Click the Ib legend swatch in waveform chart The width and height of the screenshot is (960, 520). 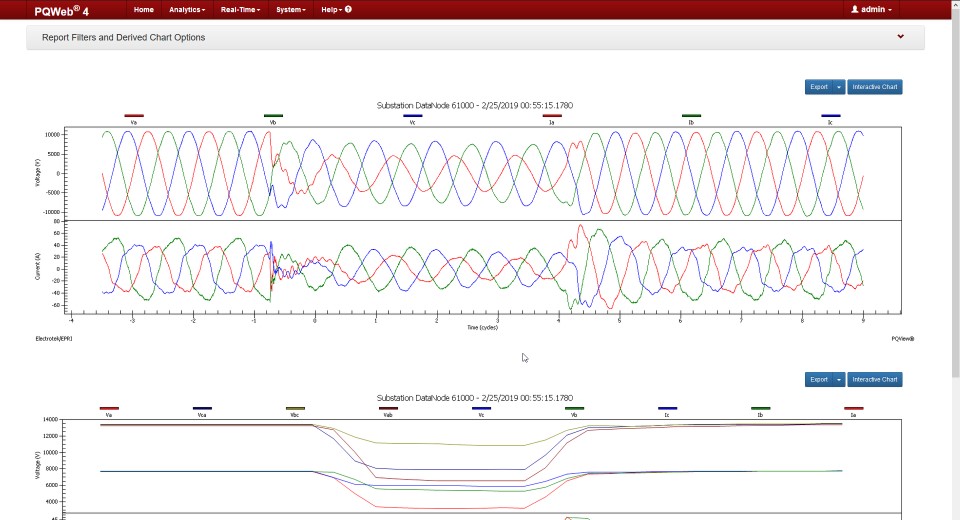coord(691,115)
